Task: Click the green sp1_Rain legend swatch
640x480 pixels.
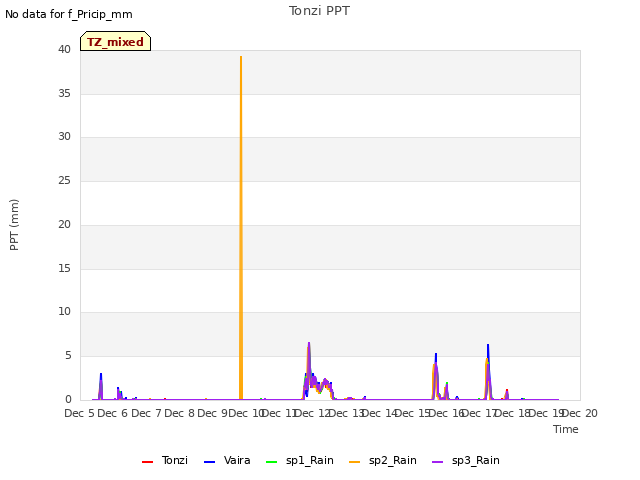Action: [x=271, y=462]
